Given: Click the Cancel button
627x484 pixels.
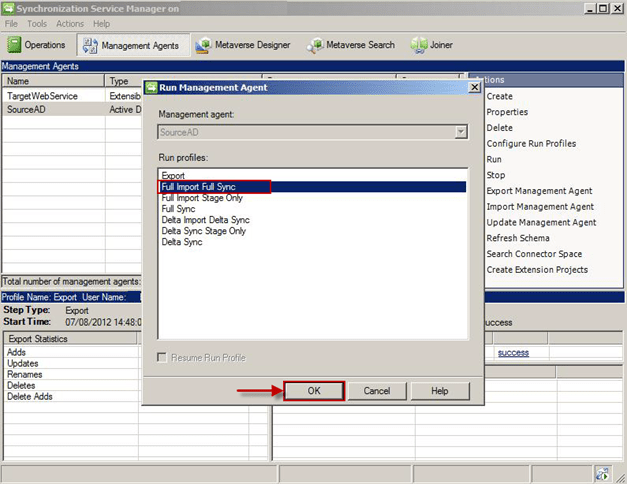Looking at the screenshot, I should pyautogui.click(x=376, y=391).
